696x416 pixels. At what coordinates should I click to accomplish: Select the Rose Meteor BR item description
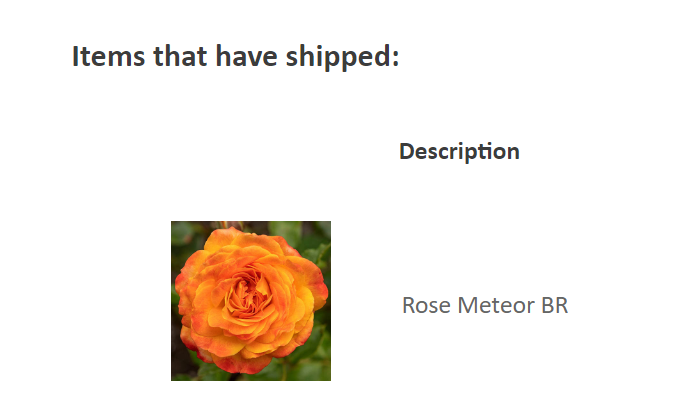point(485,305)
